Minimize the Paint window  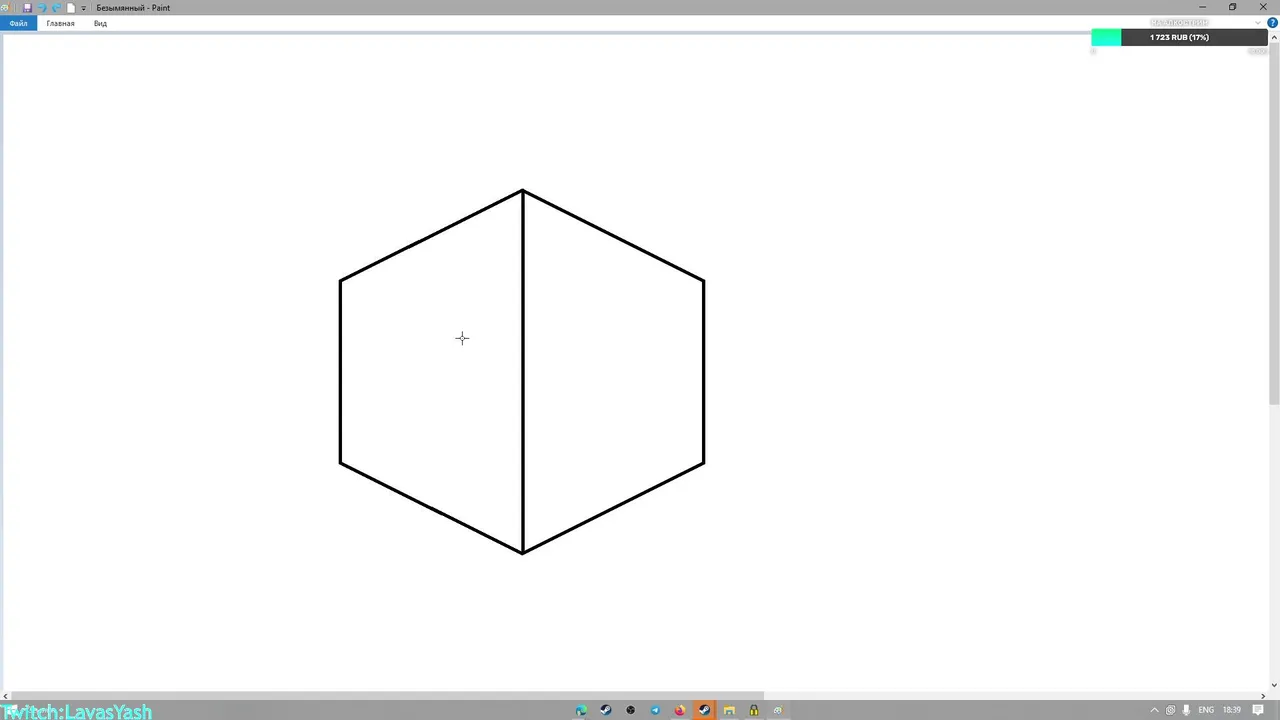(x=1202, y=7)
